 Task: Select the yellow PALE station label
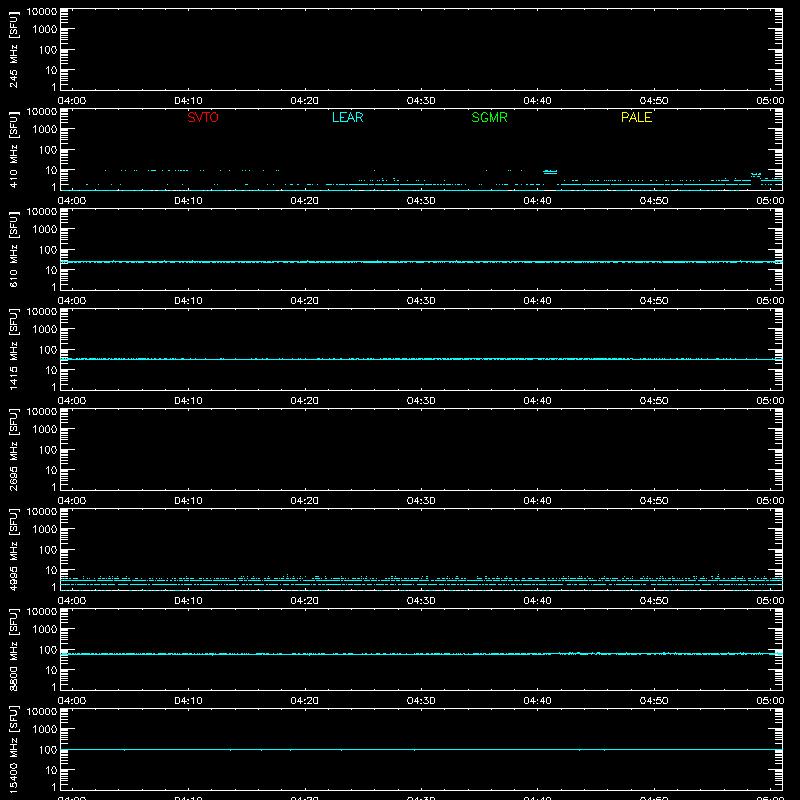636,117
